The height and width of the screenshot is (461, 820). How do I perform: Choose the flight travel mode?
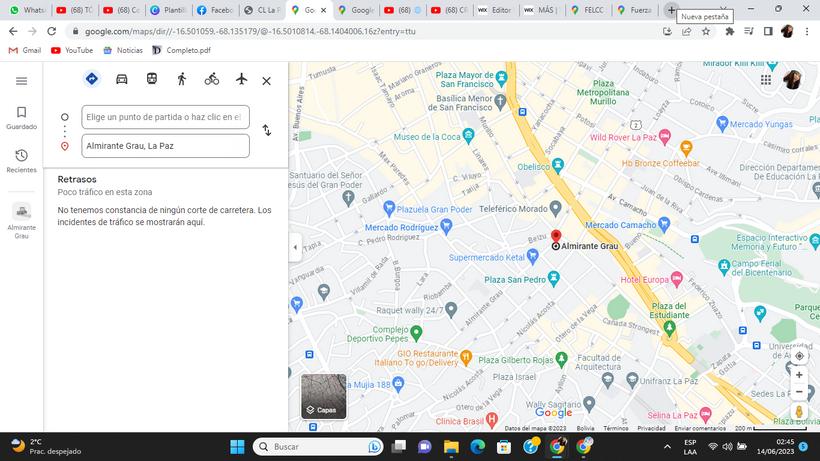tap(241, 79)
